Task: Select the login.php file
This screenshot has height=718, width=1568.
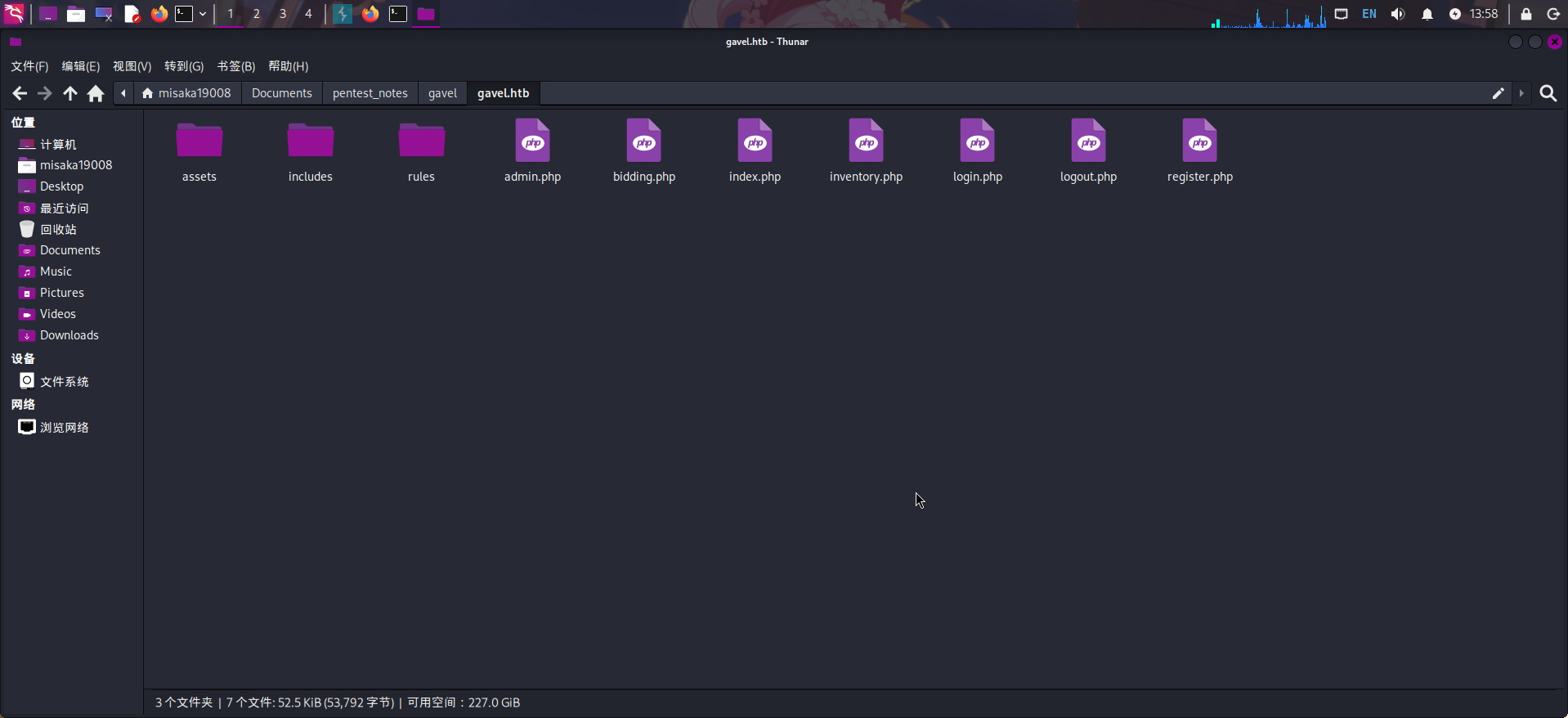Action: [x=978, y=152]
